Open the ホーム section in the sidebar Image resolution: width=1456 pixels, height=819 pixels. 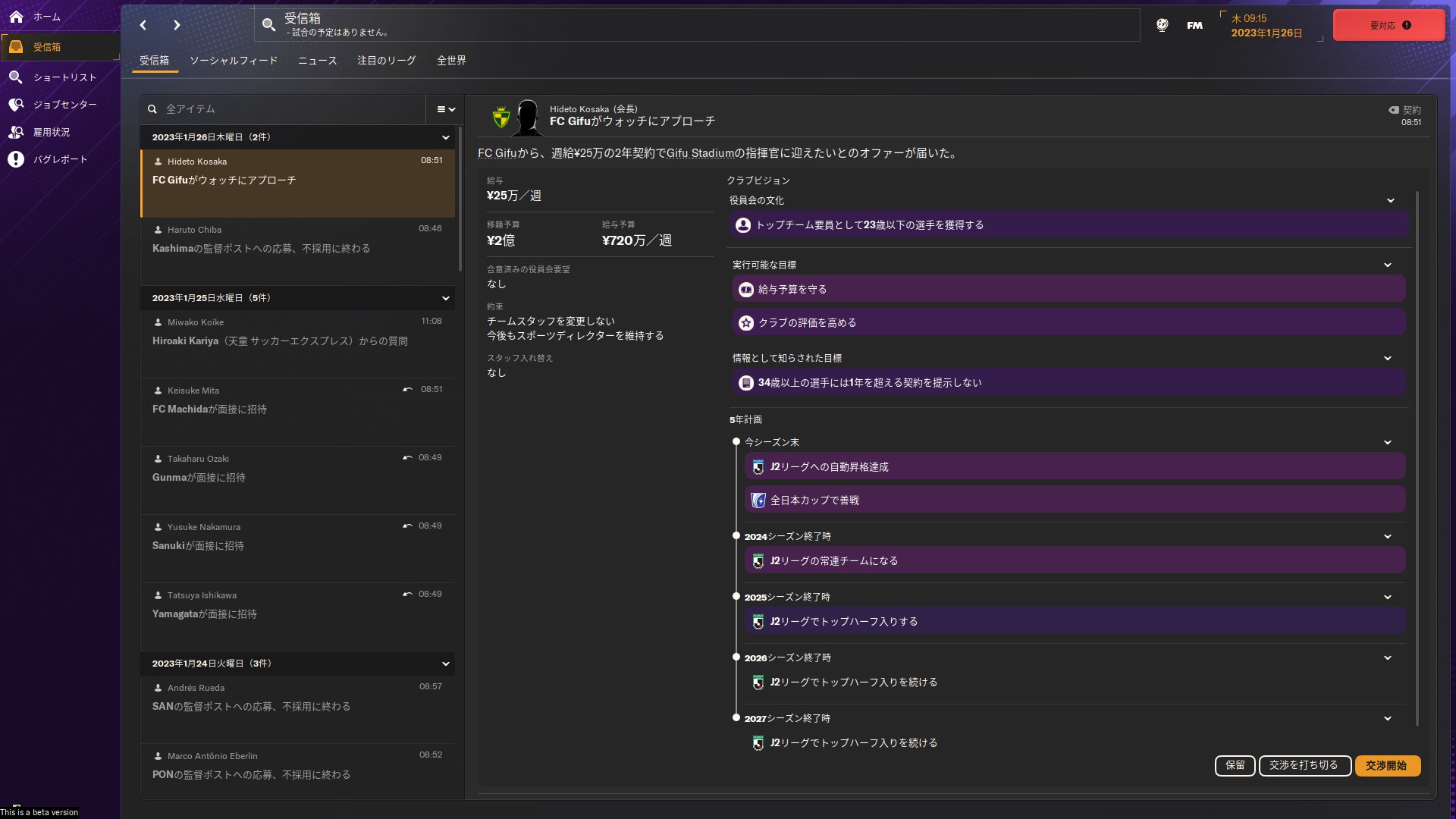(45, 17)
